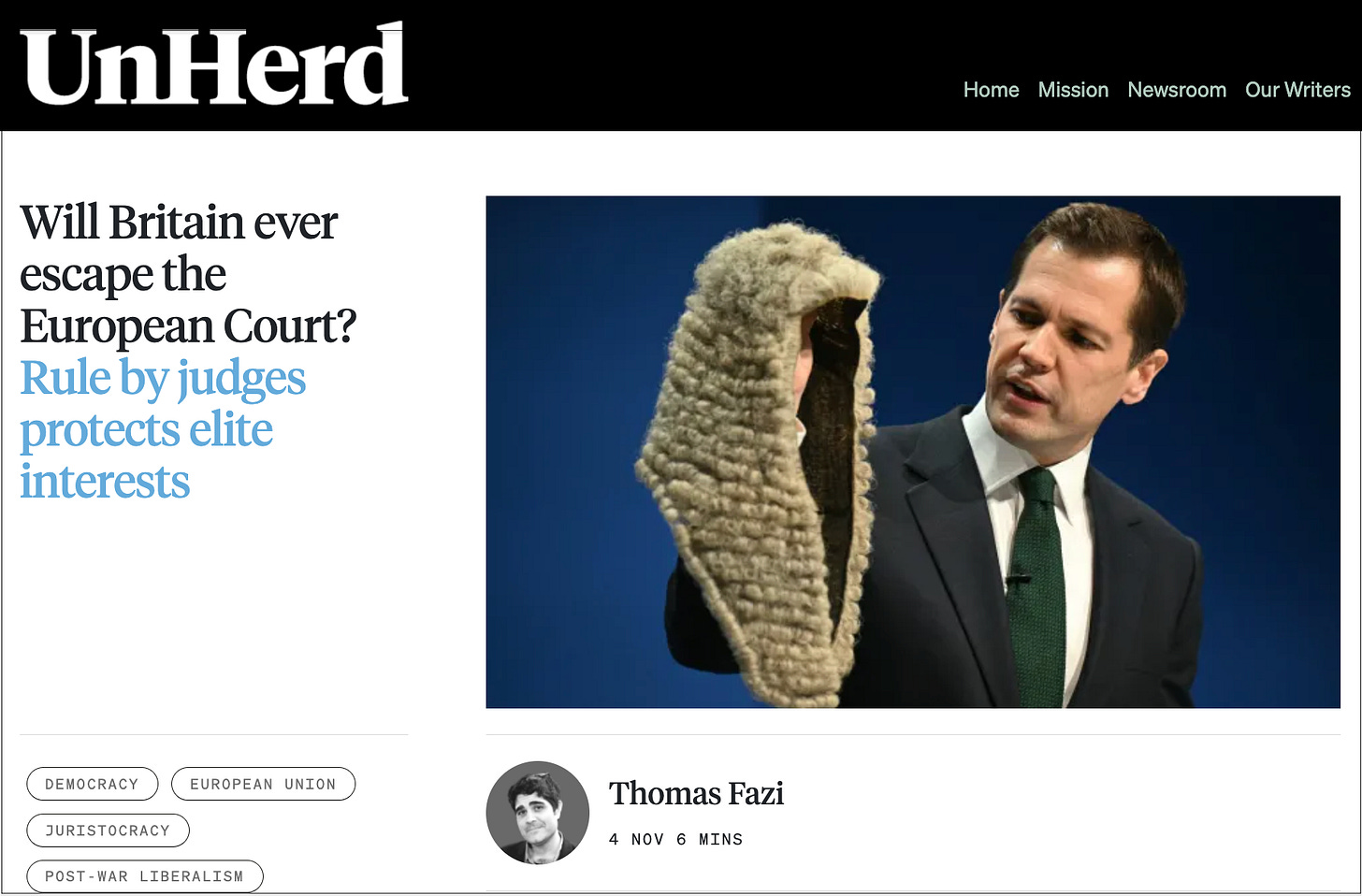Click the '4 NOV' publication date
Image resolution: width=1362 pixels, height=896 pixels.
636,840
